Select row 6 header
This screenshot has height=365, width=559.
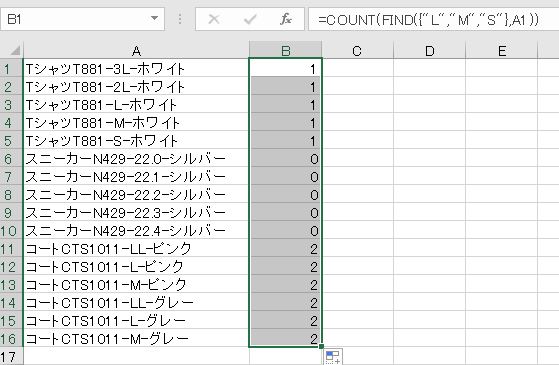pyautogui.click(x=11, y=158)
